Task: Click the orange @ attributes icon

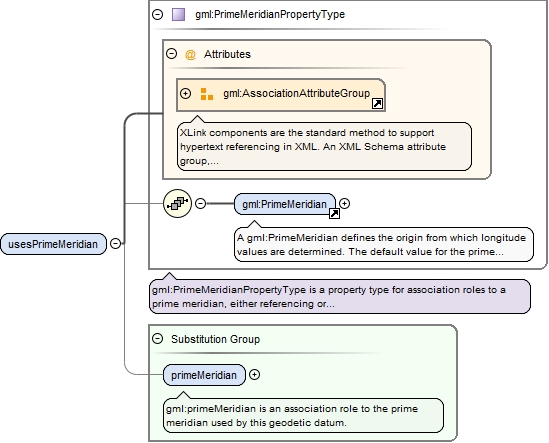Action: 190,55
